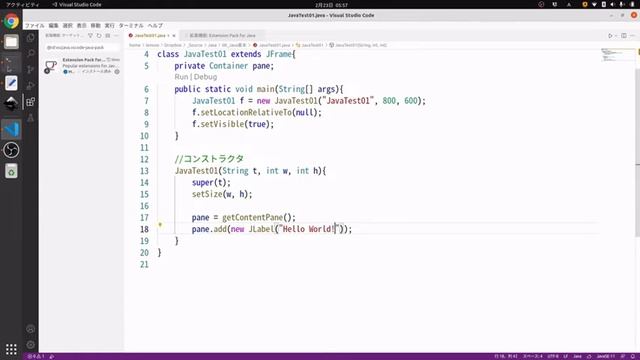This screenshot has height=360, width=640.
Task: Click the constructor breadcrumb JavaTest01(String, int, int)
Action: tap(358, 45)
